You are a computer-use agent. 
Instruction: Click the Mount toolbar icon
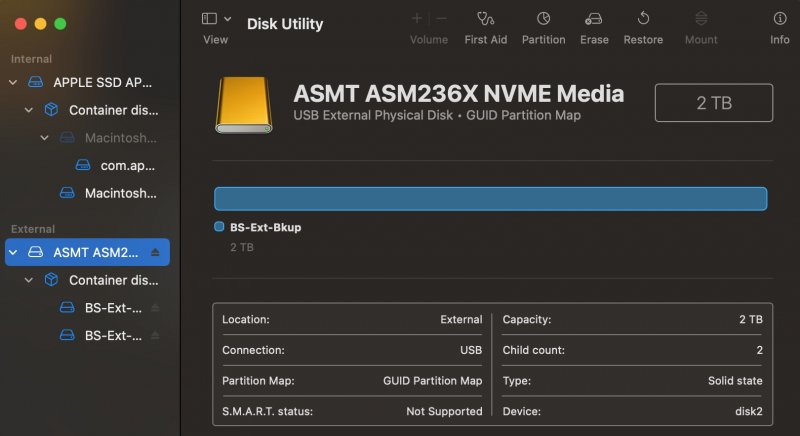click(701, 19)
